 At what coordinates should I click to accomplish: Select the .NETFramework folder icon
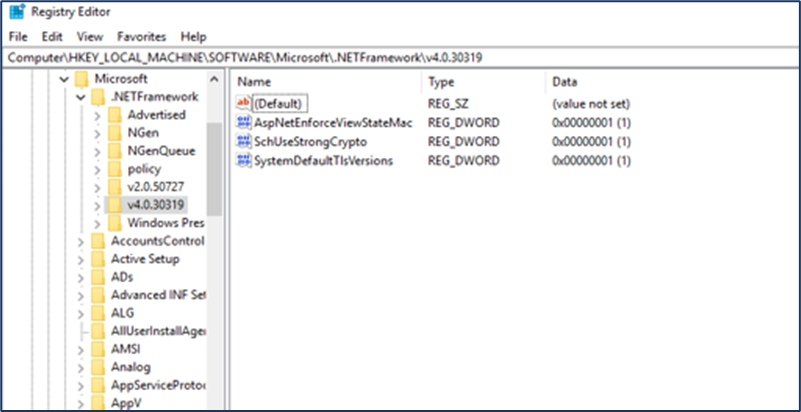tap(98, 97)
